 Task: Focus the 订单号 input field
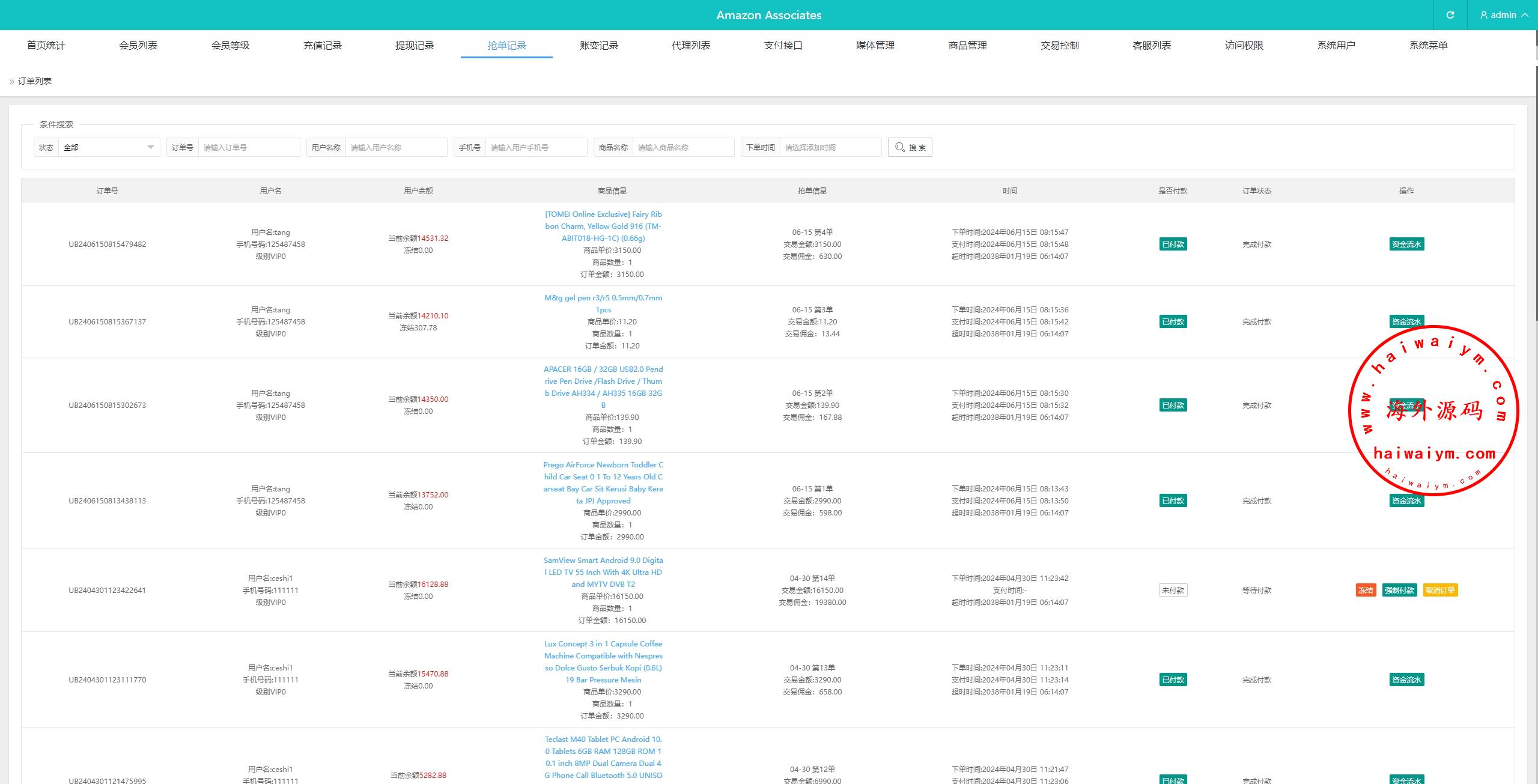click(249, 147)
